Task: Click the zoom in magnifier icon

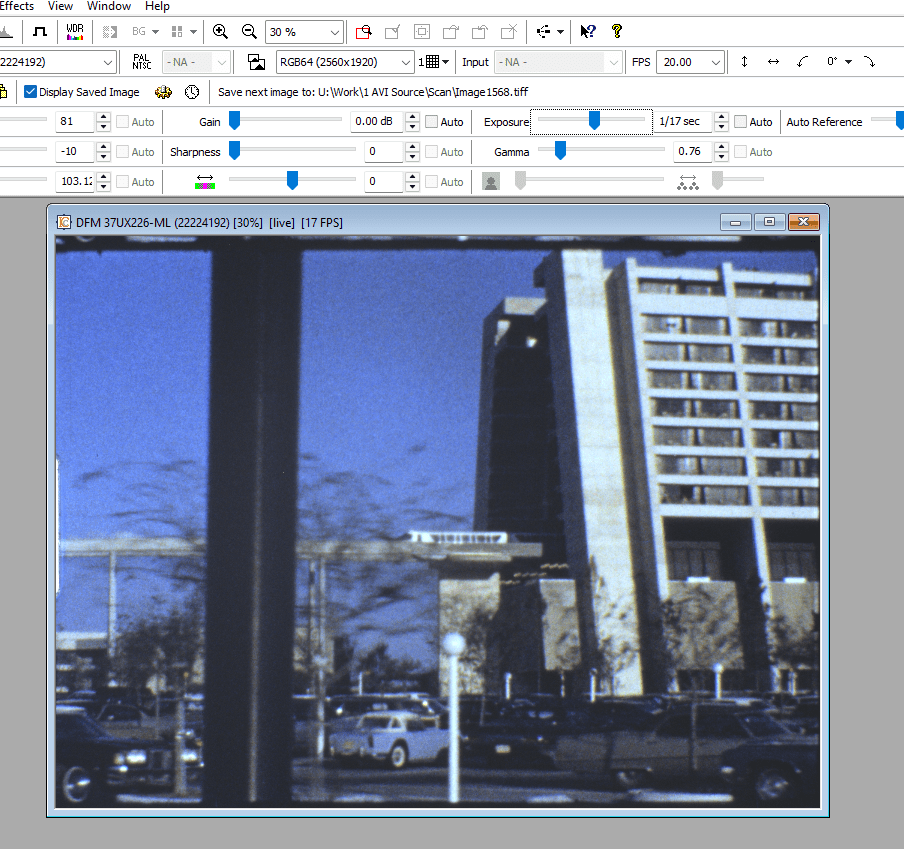Action: (x=221, y=32)
